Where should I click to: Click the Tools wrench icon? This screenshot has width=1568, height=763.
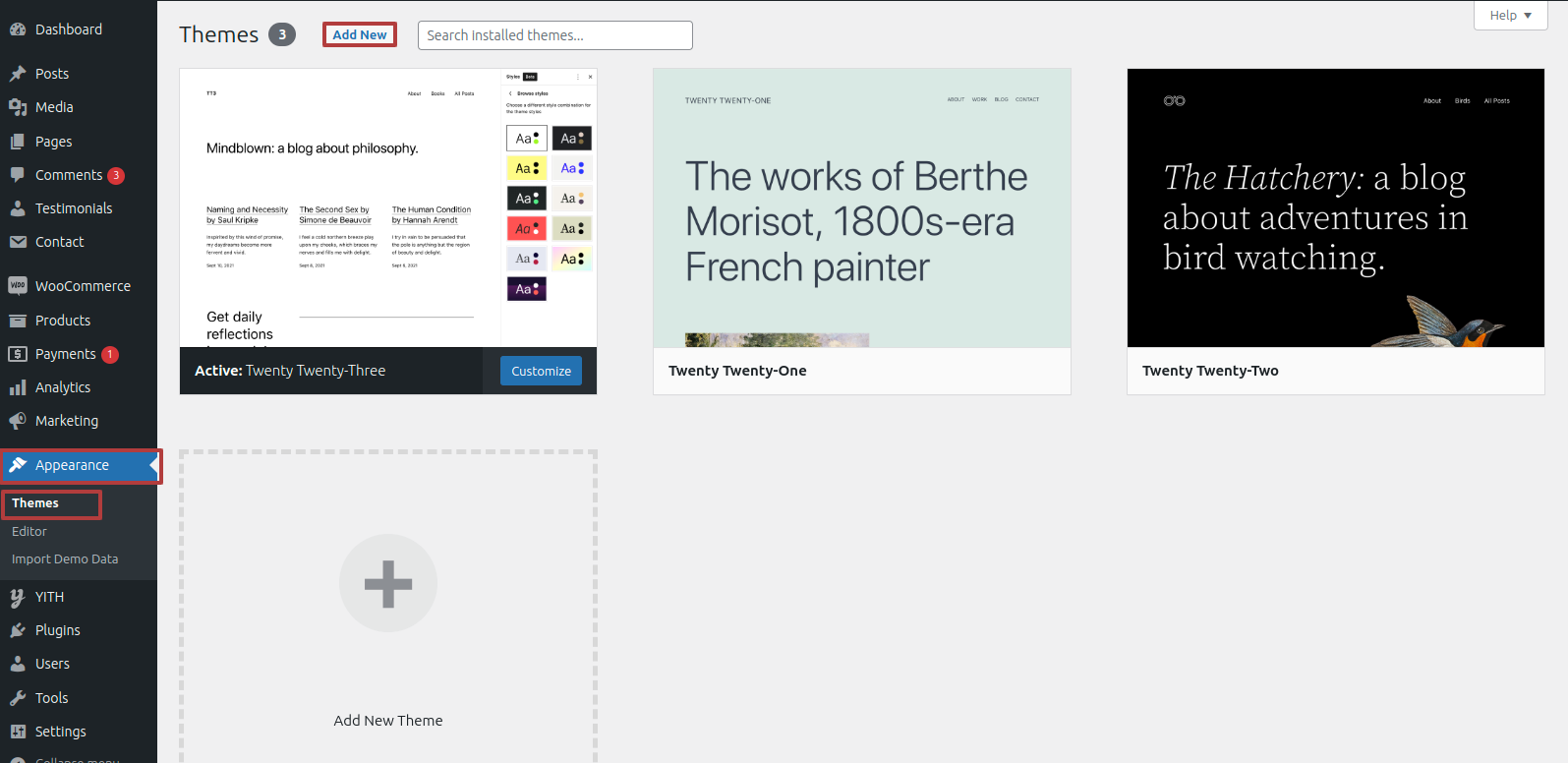pos(18,698)
